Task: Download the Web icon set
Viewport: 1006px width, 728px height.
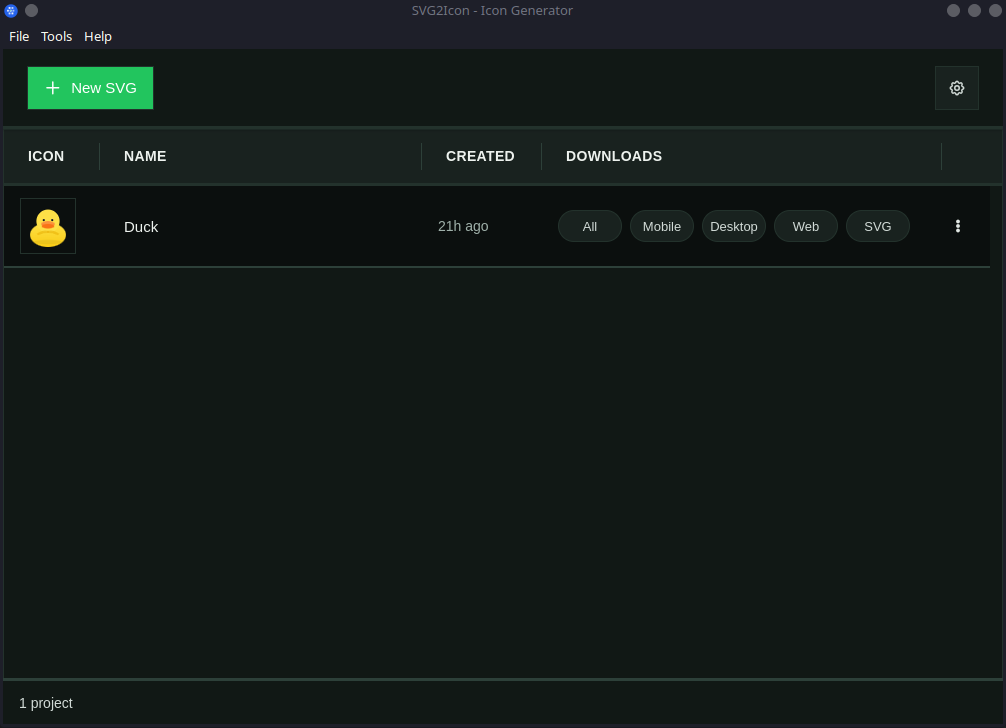Action: click(x=805, y=226)
